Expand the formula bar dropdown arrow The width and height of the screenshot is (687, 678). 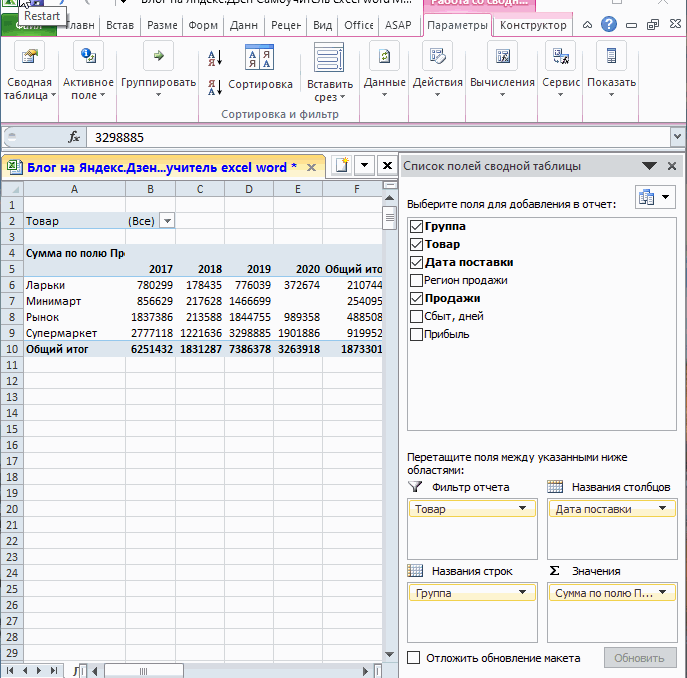coord(677,136)
